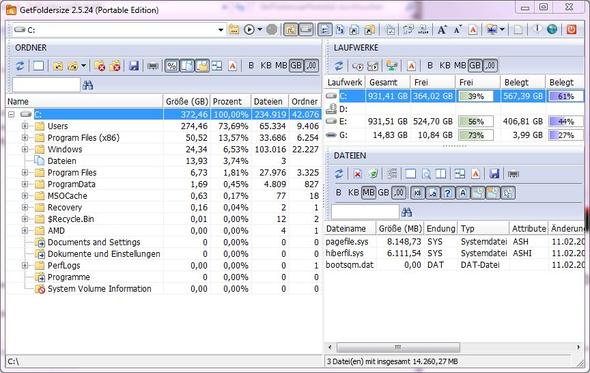
Task: Collapse the C: root tree node
Action: [x=12, y=114]
